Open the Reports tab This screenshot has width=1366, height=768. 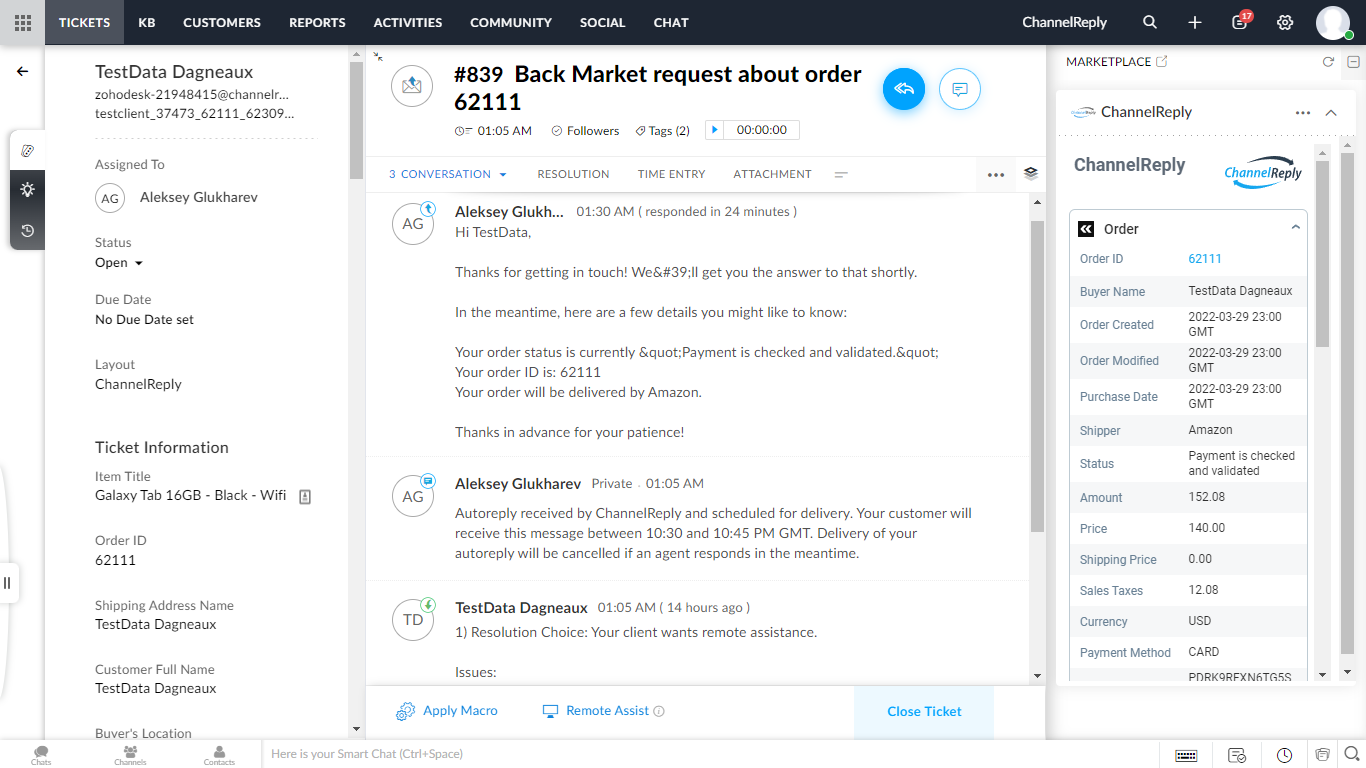point(317,22)
